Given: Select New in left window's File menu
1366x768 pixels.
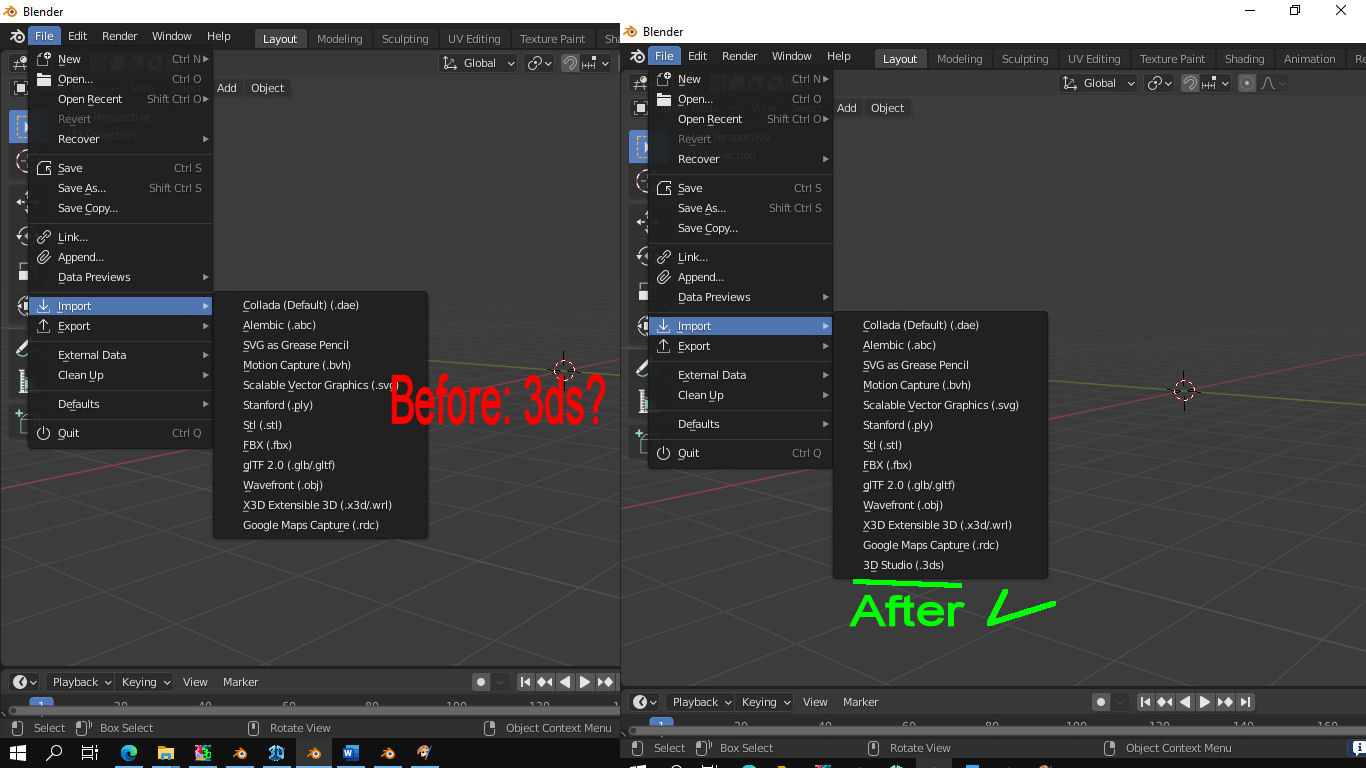Looking at the screenshot, I should point(121,59).
